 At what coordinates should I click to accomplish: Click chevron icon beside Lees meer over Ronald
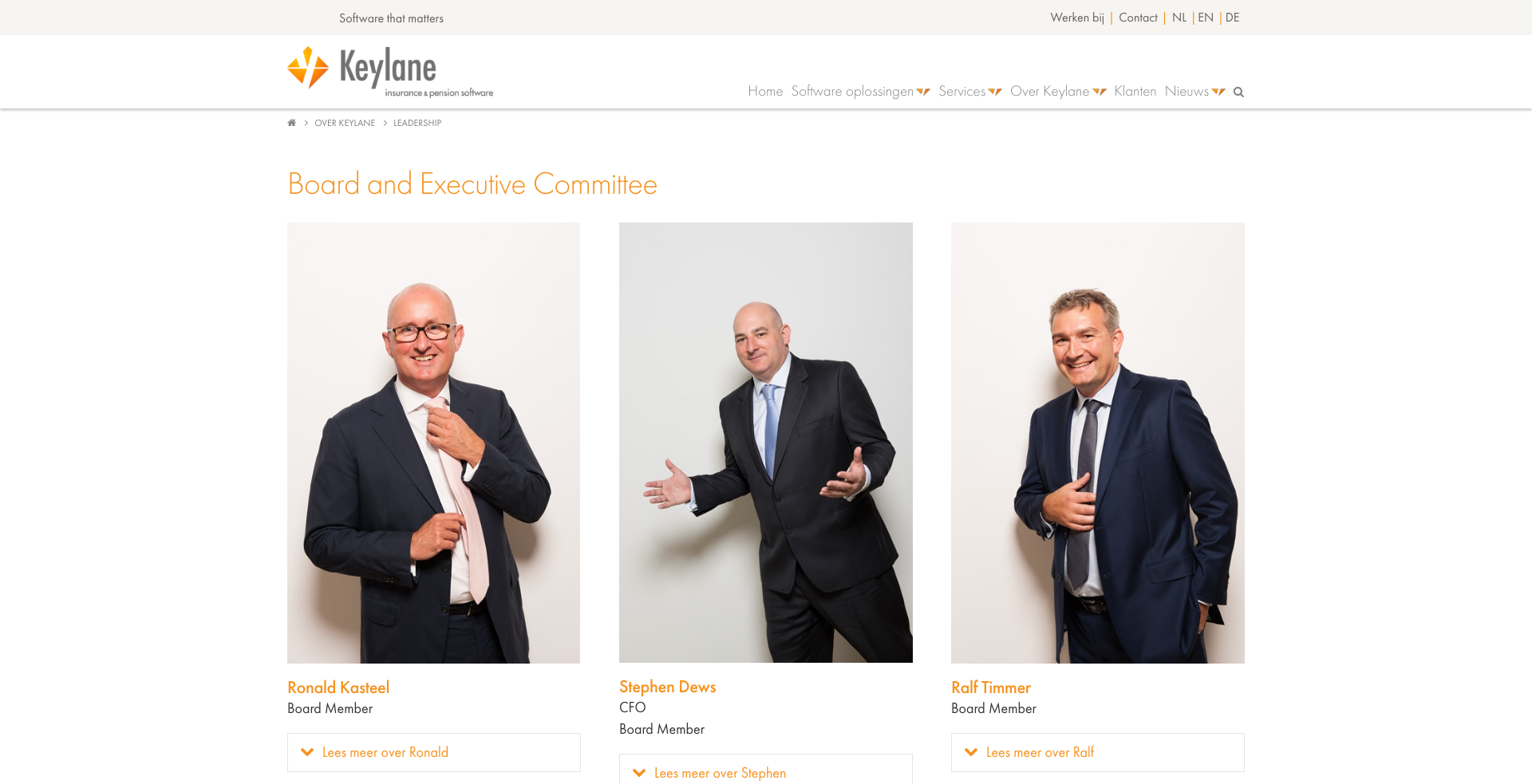click(x=307, y=752)
